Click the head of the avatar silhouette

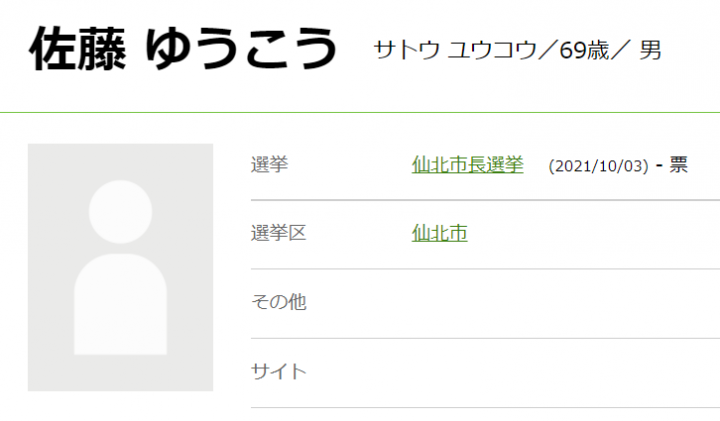coord(120,214)
